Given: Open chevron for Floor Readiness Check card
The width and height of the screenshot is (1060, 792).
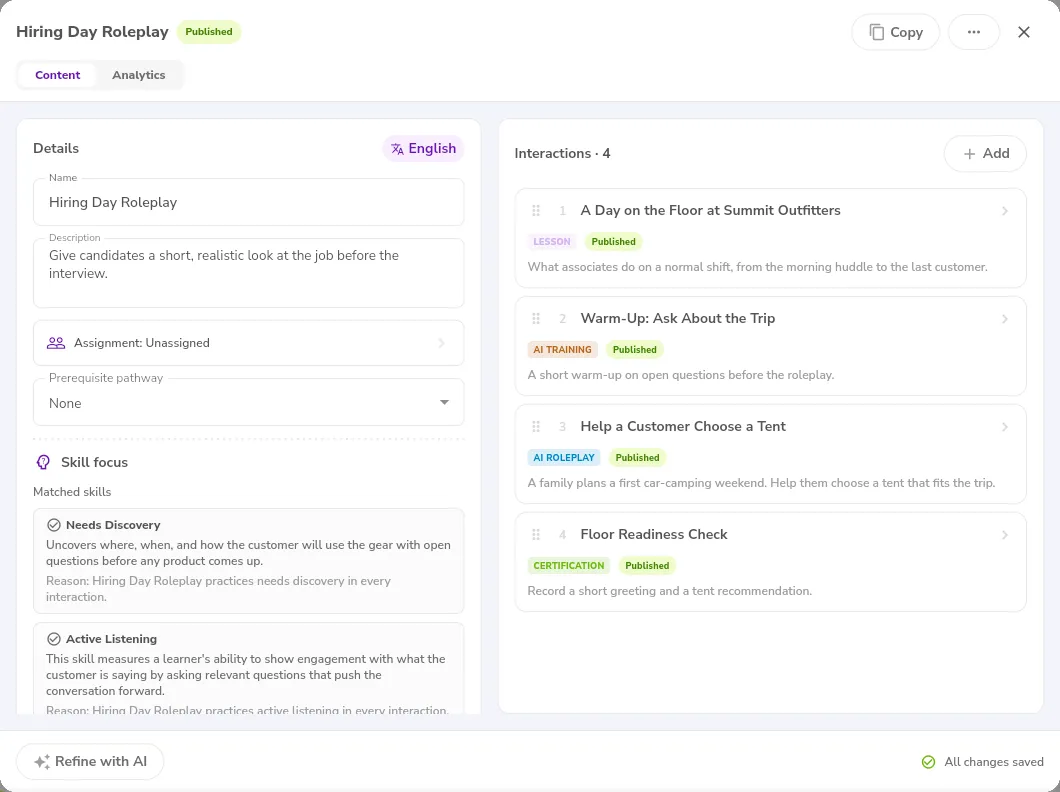Looking at the screenshot, I should point(1005,535).
